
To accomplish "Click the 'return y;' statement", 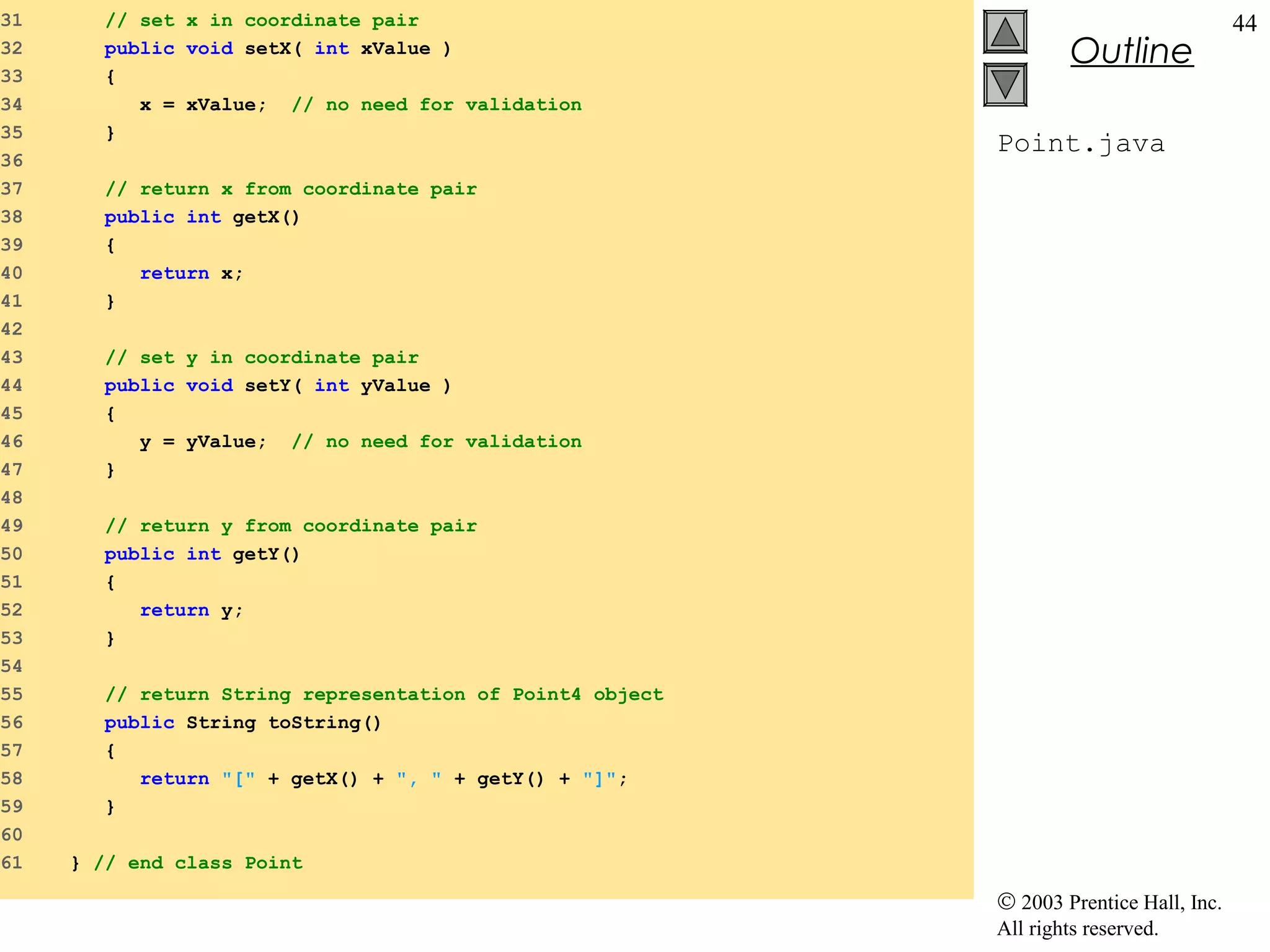I will pyautogui.click(x=191, y=610).
